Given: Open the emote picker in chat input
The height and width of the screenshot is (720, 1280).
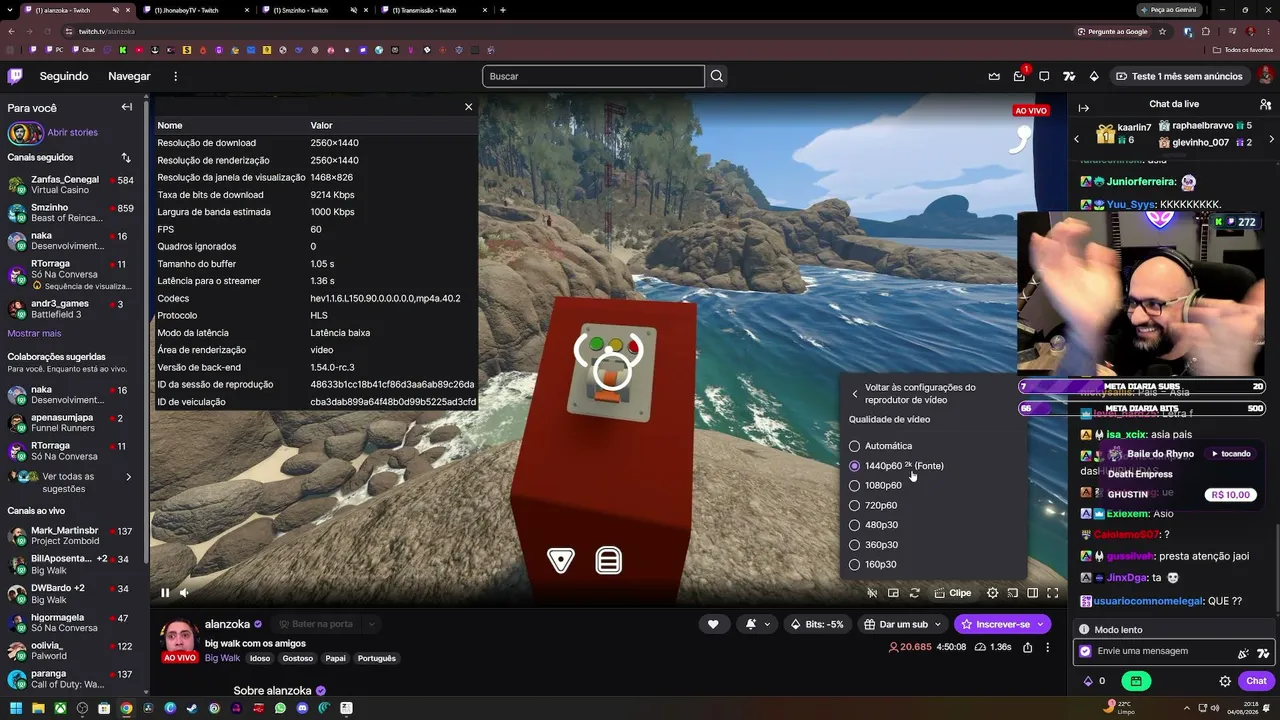Looking at the screenshot, I should pyautogui.click(x=1263, y=652).
